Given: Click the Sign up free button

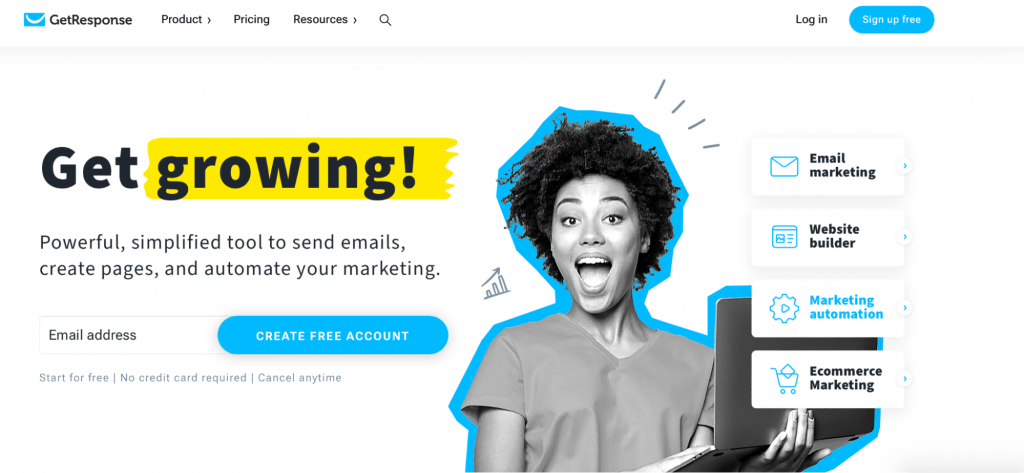Looking at the screenshot, I should coord(891,20).
